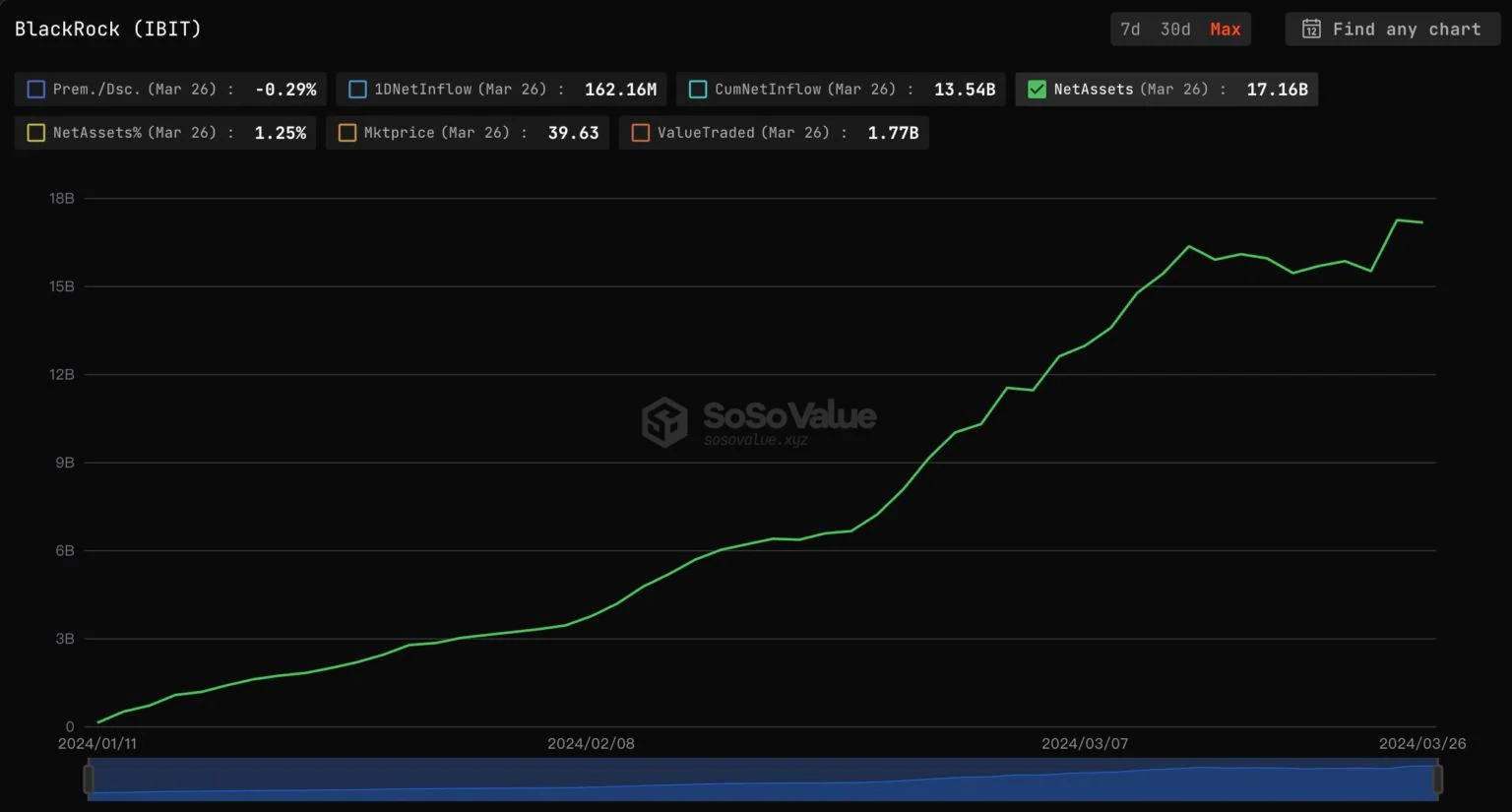
Task: Click left handle of range slider
Action: pyautogui.click(x=89, y=780)
